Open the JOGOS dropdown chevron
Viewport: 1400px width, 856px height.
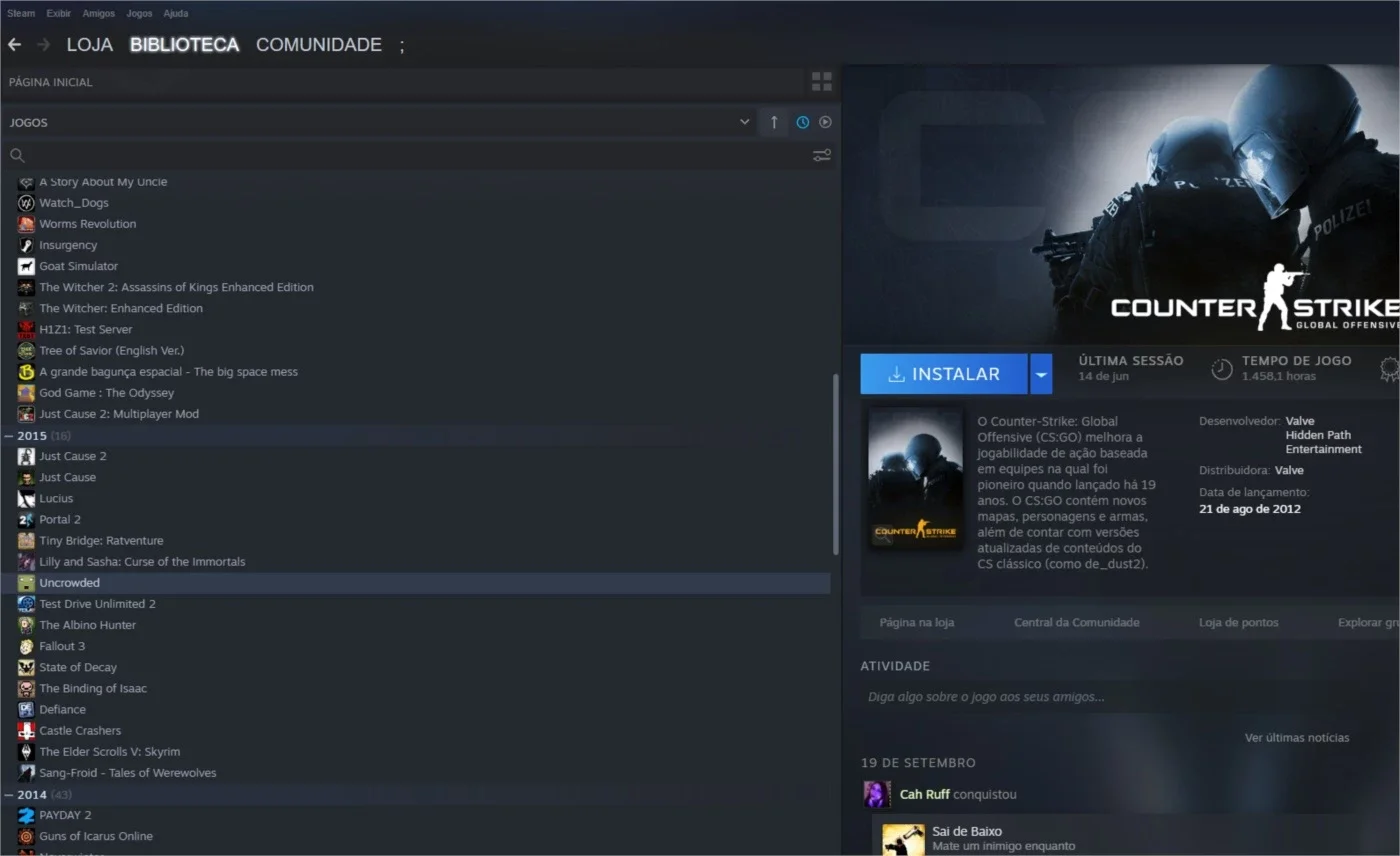click(x=744, y=122)
